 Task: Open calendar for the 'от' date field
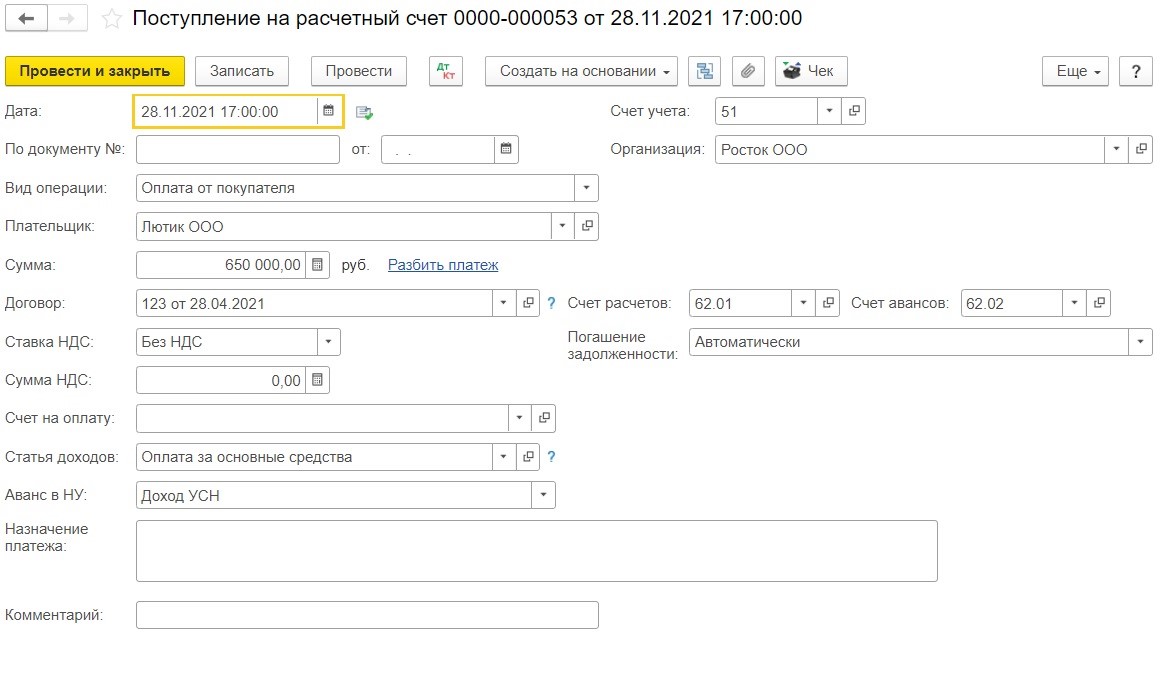click(x=506, y=149)
